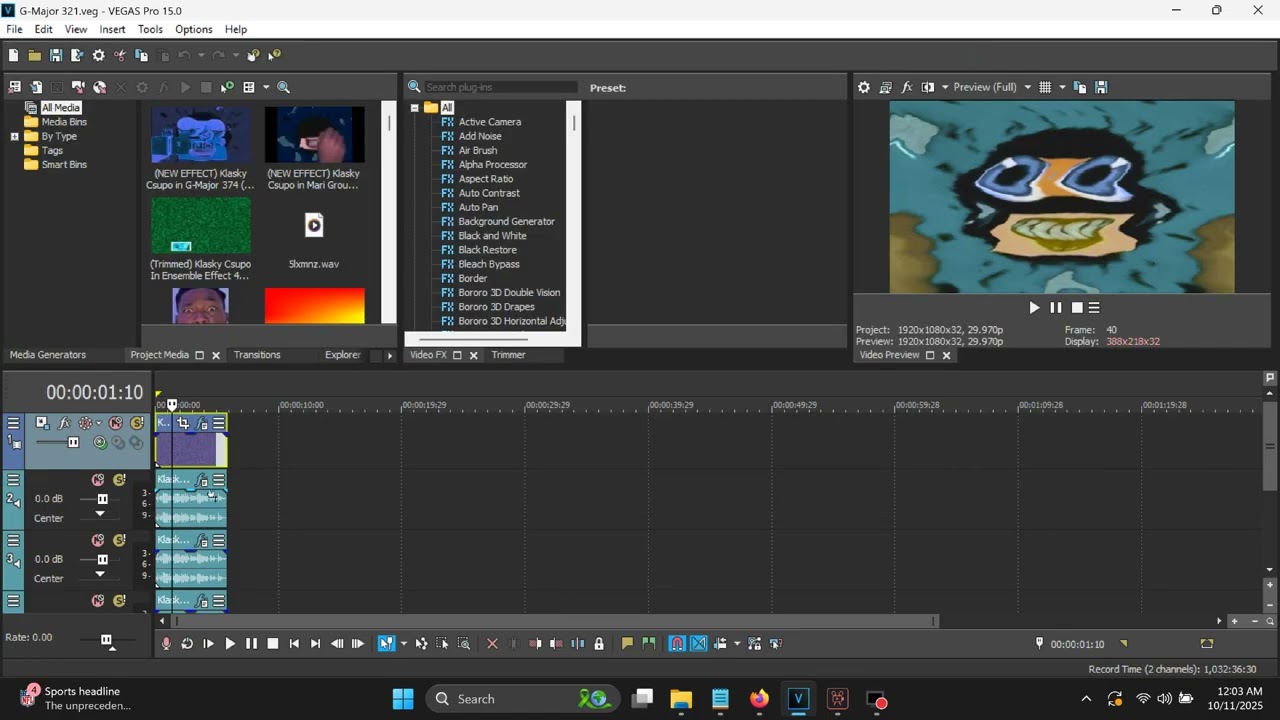Save preview snapshot to file
Screen dimensions: 1280x720
coord(1101,87)
